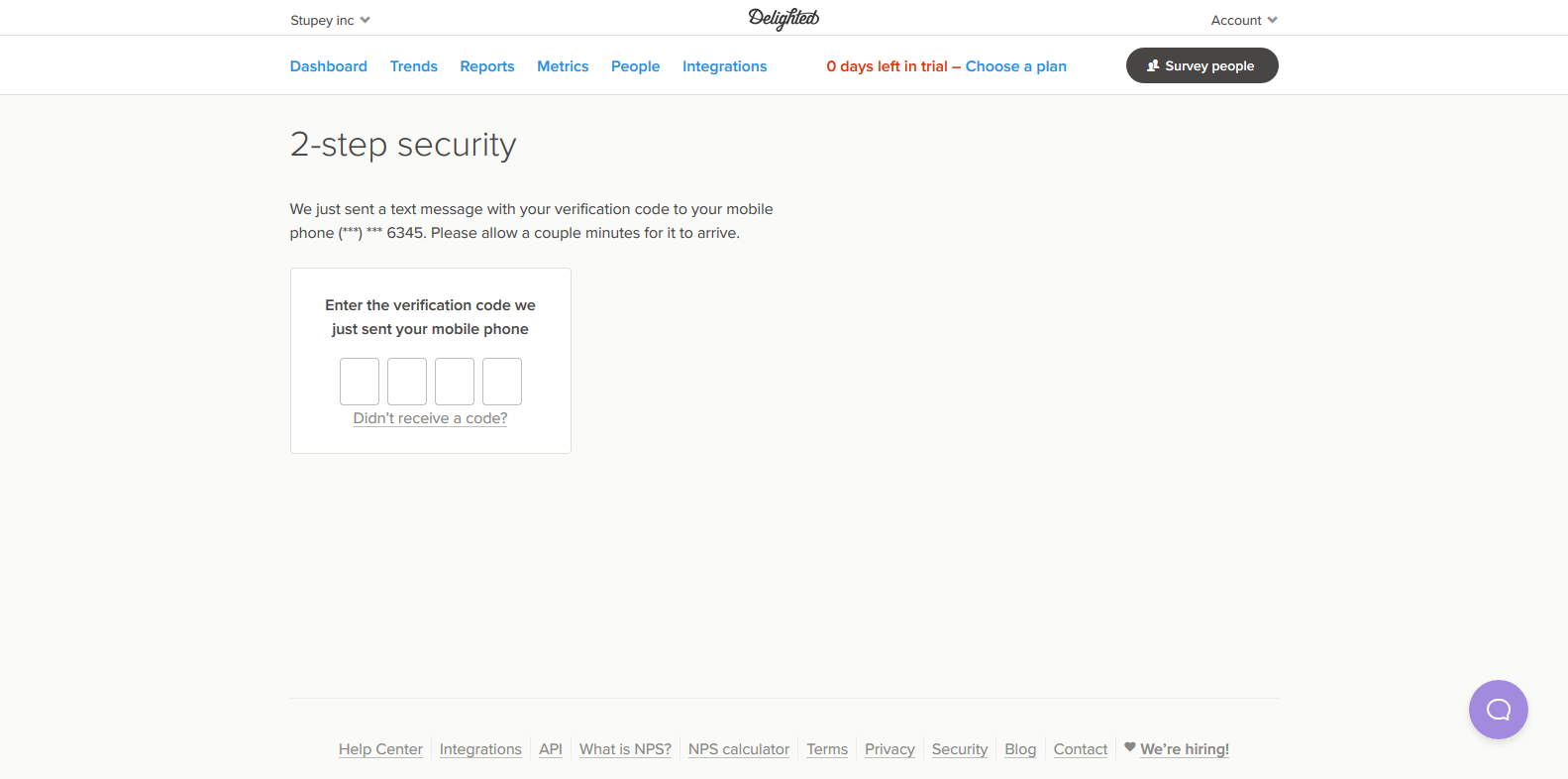Viewport: 1568px width, 779px height.
Task: Click the Choose a plan link
Action: [1016, 66]
